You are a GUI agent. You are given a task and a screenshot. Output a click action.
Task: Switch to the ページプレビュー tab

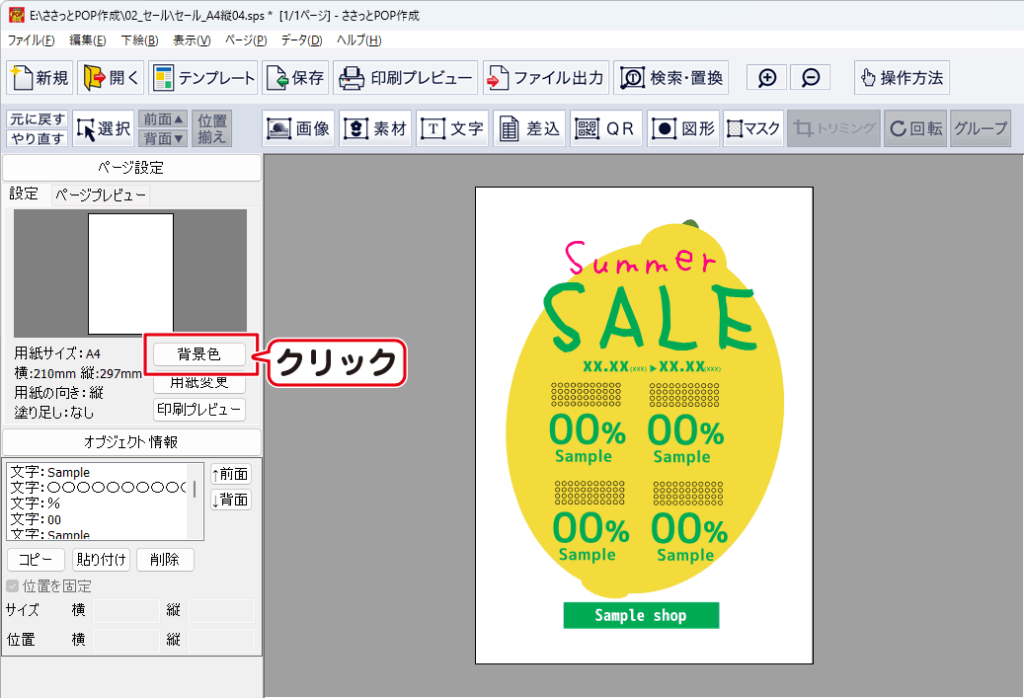(100, 195)
